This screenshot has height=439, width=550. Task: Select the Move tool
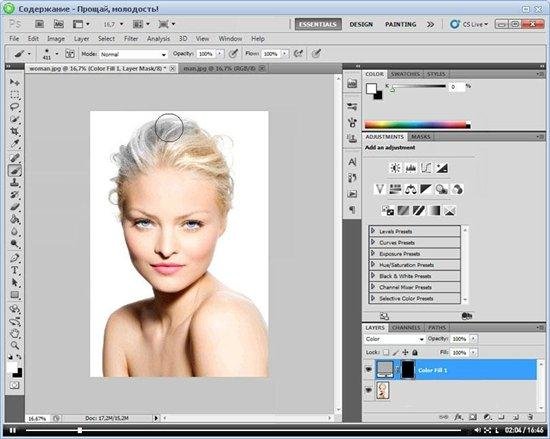(14, 82)
